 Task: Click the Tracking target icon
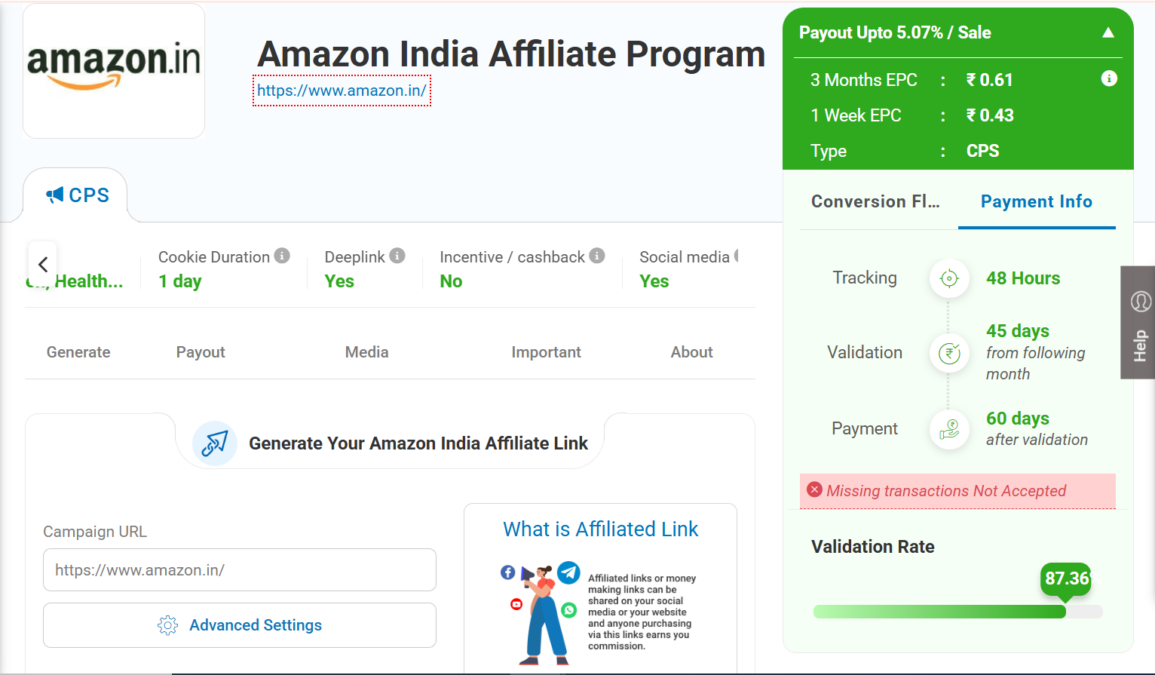coord(949,278)
